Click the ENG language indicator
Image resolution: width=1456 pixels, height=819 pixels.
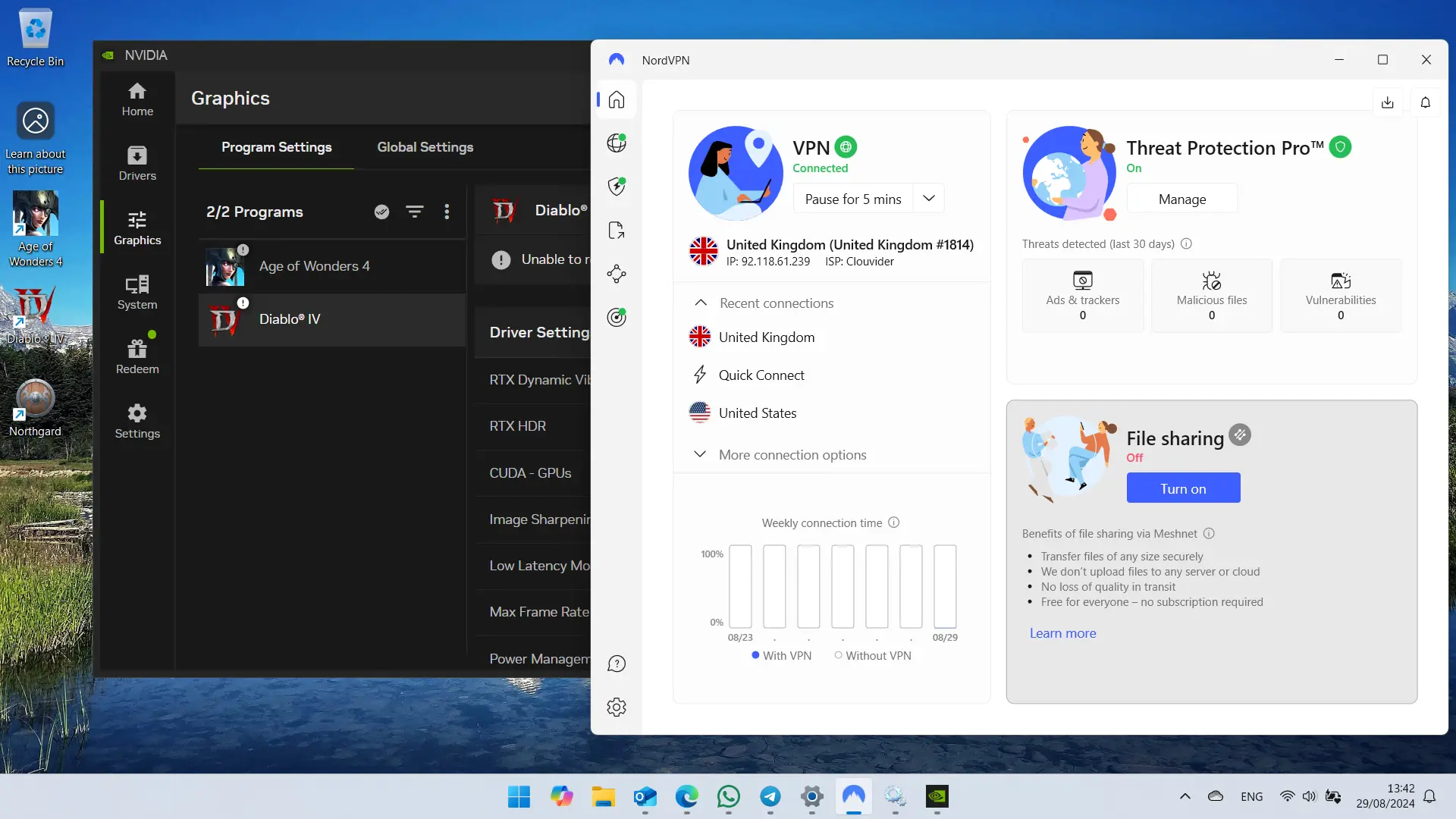[x=1252, y=796]
